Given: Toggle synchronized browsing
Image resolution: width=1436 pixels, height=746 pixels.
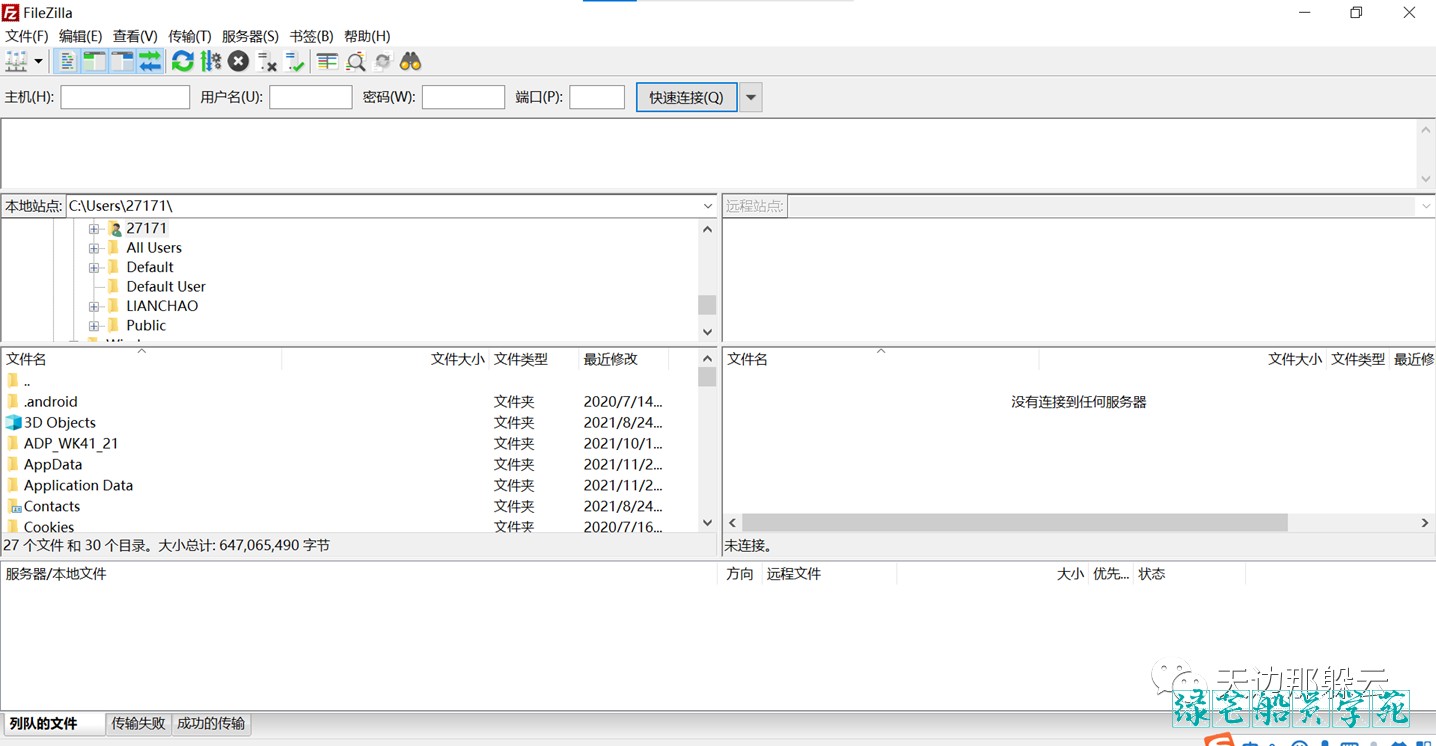Looking at the screenshot, I should coord(383,62).
